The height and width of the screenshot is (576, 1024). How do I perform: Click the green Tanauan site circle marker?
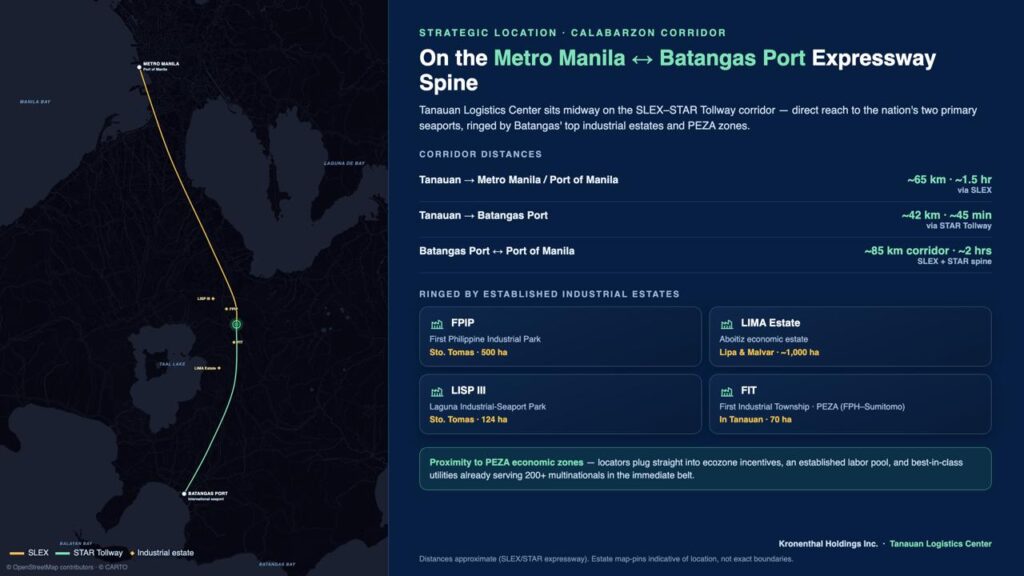point(236,324)
